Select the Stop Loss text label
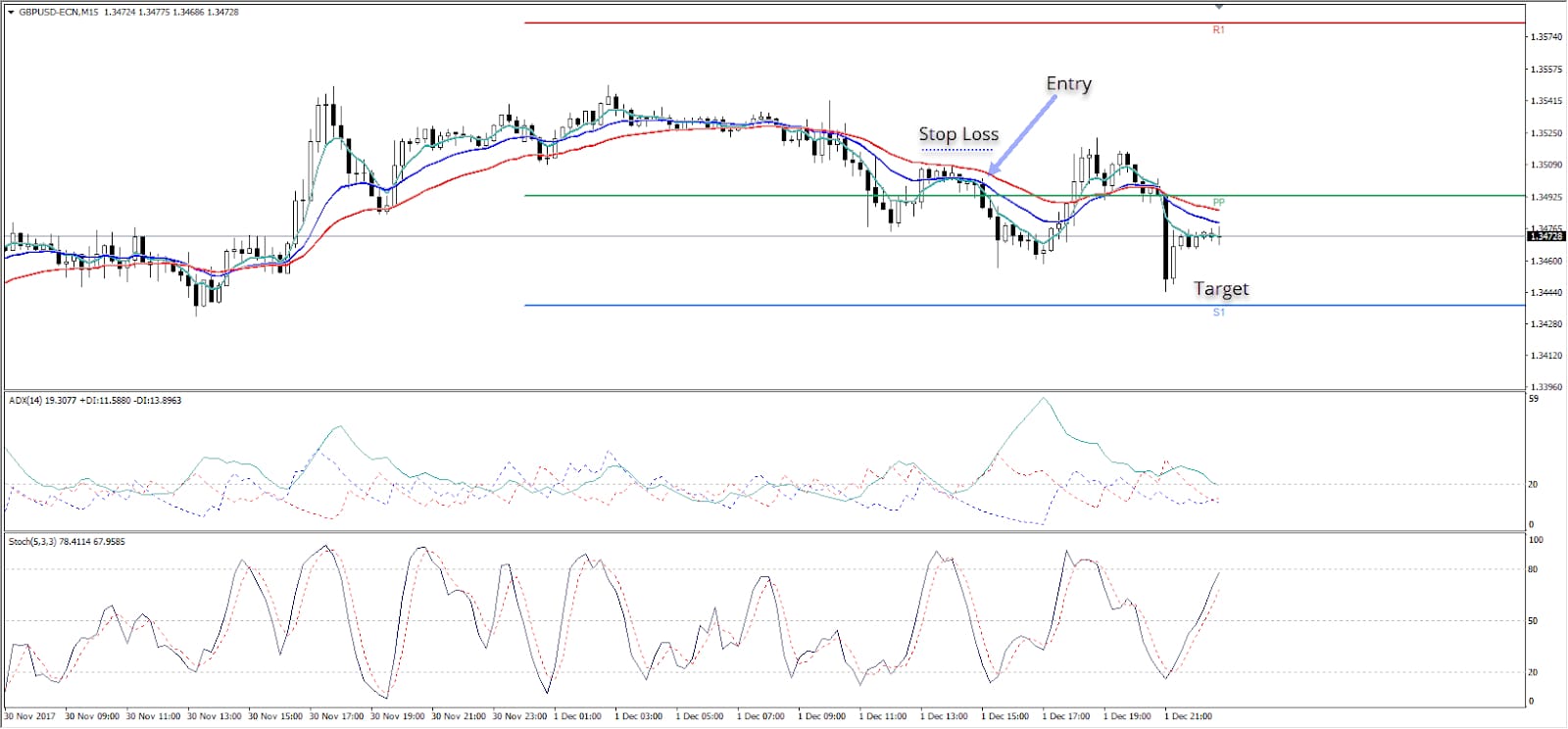1568x729 pixels. [x=957, y=134]
